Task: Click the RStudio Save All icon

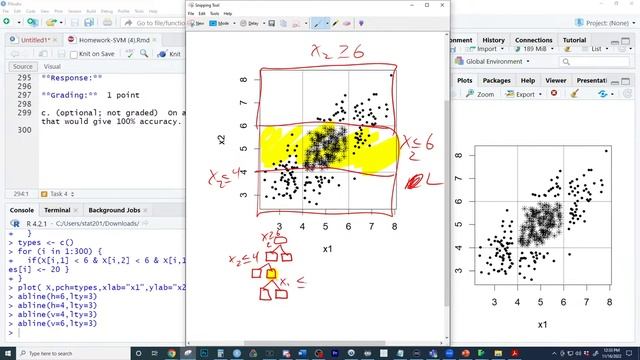Action: 89,22
